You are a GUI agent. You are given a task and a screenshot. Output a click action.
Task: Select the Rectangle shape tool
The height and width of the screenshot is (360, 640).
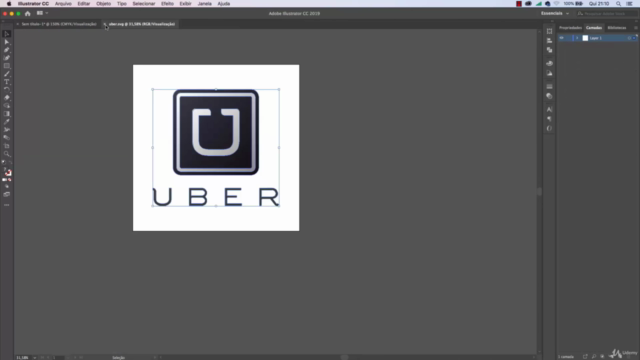(7, 66)
